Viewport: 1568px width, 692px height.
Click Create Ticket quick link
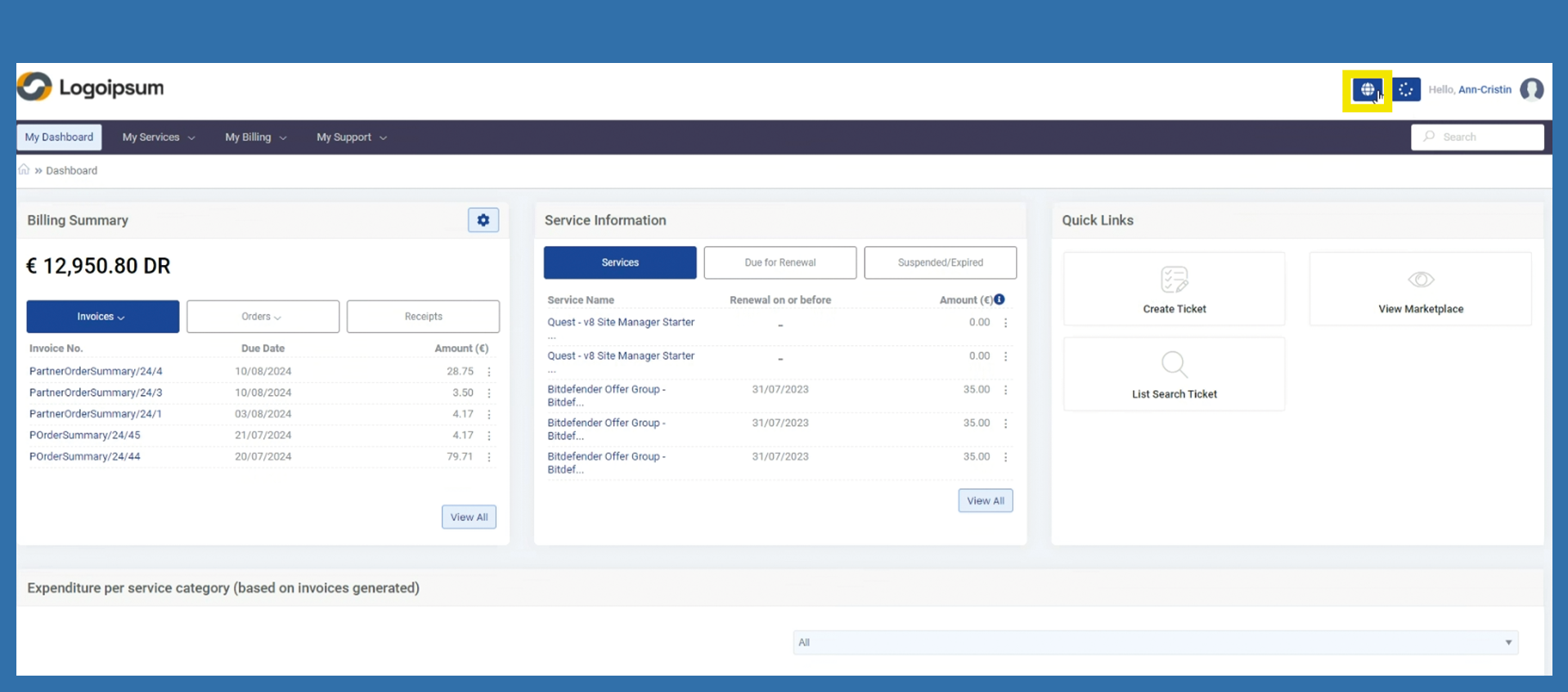click(x=1174, y=290)
